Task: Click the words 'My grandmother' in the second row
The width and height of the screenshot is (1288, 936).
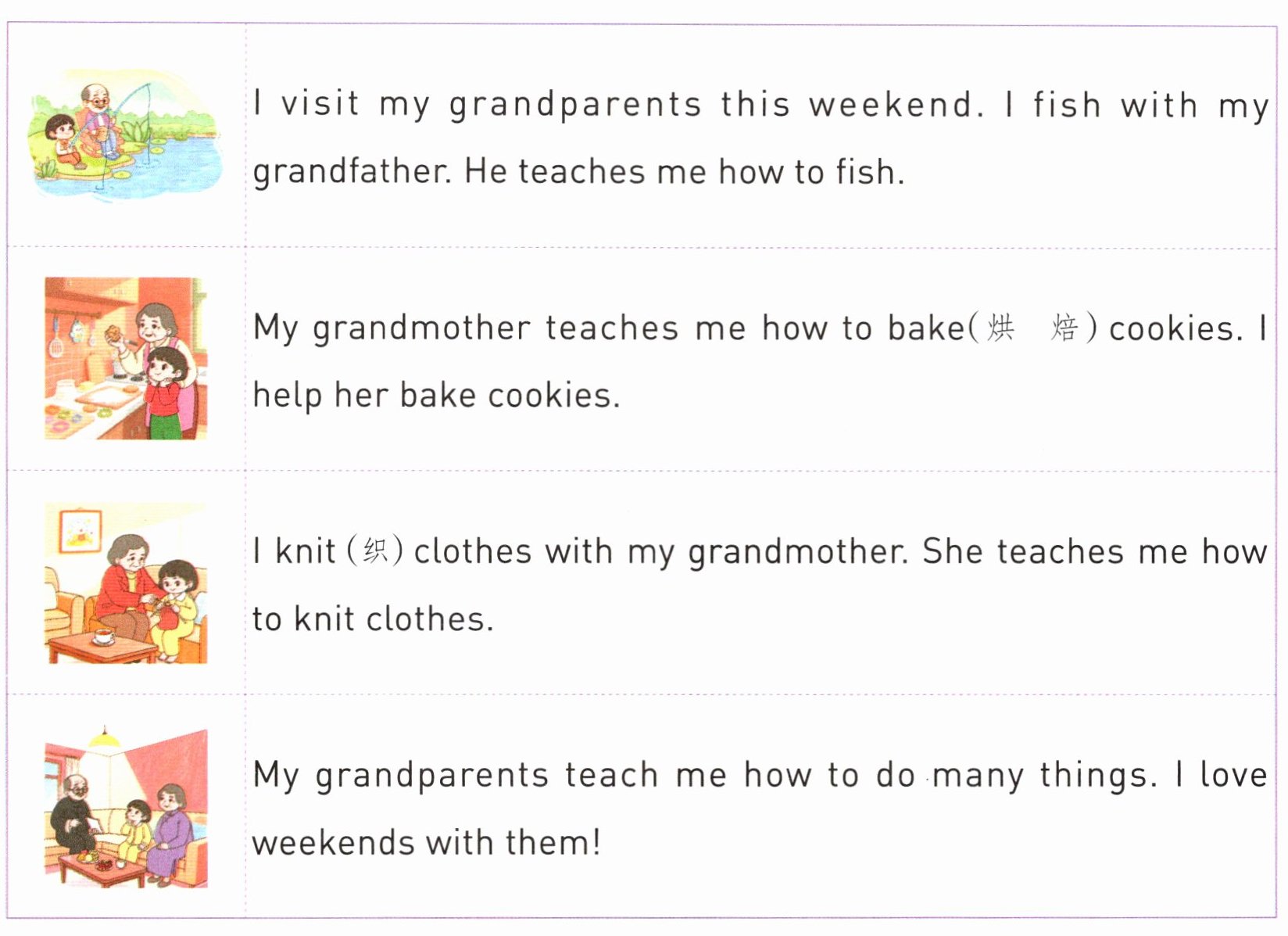Action: click(392, 328)
